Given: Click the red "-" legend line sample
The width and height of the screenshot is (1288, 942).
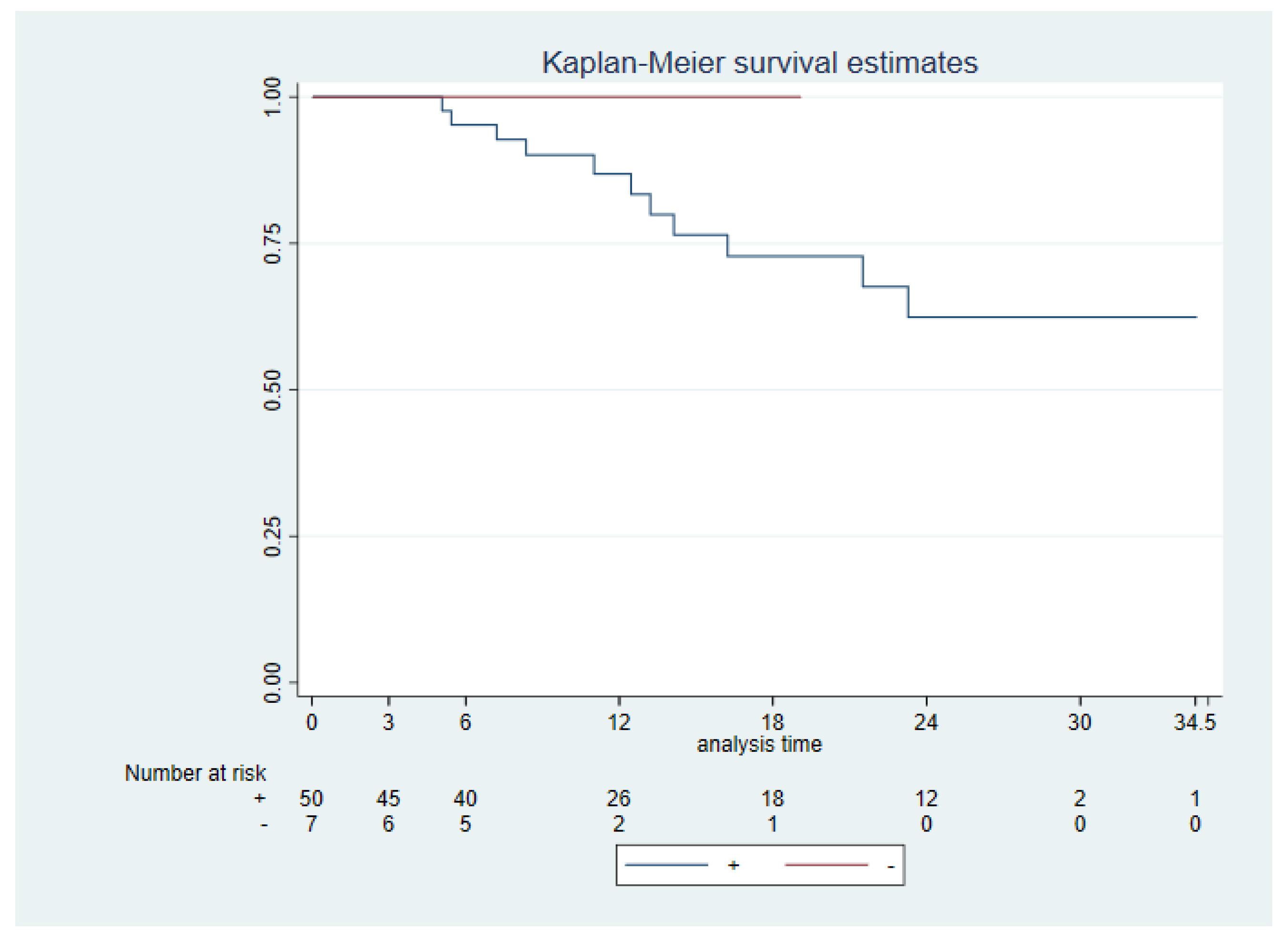Looking at the screenshot, I should 826,865.
